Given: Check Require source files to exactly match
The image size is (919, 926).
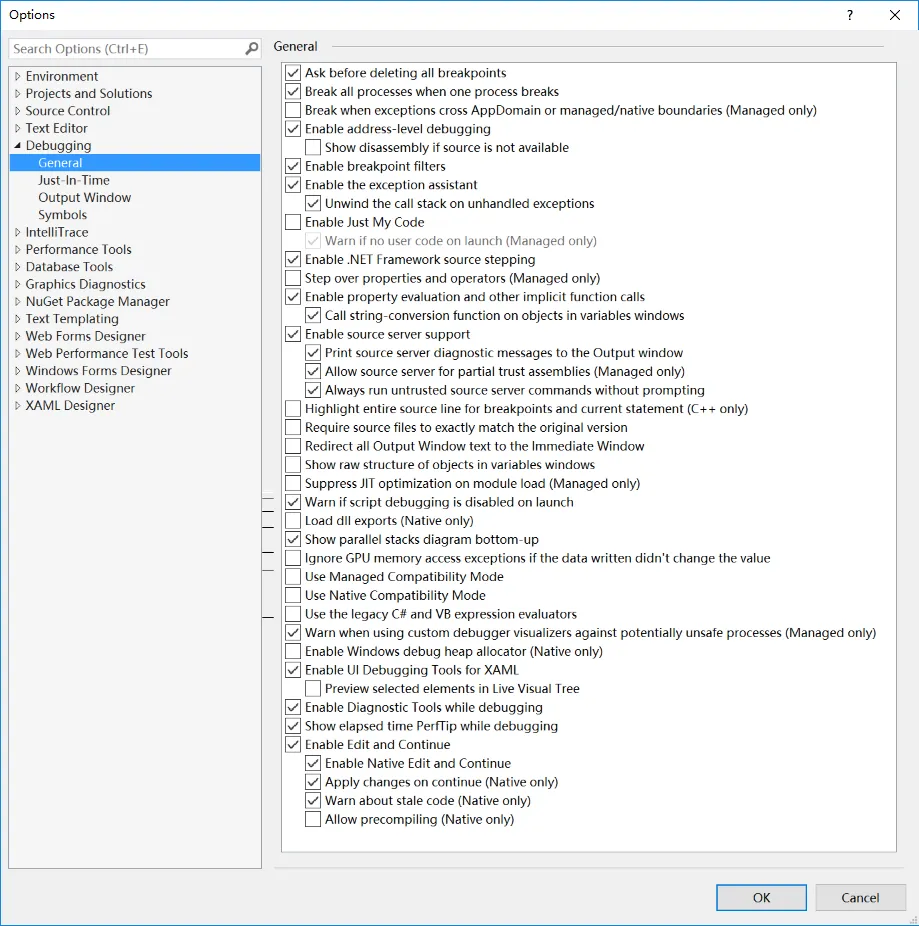Looking at the screenshot, I should point(293,428).
